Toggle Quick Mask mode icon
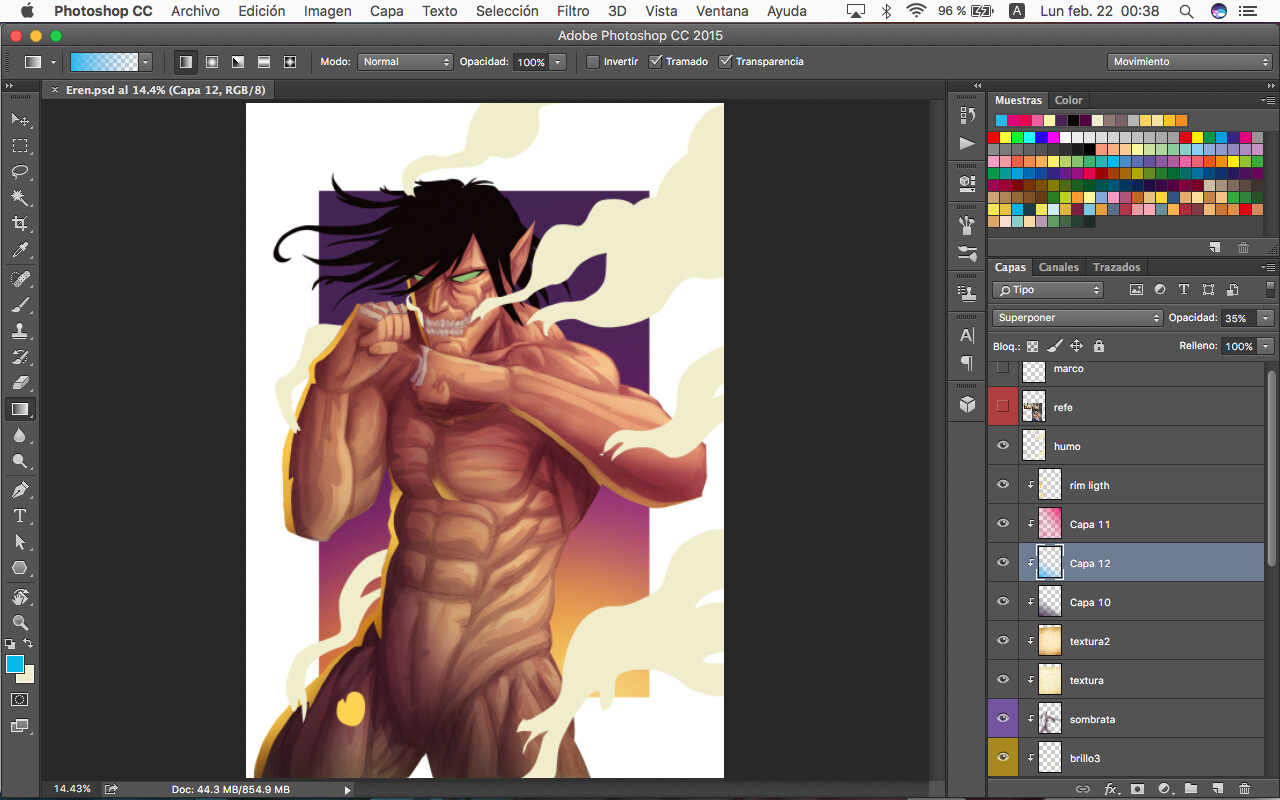The image size is (1280, 800). pyautogui.click(x=19, y=700)
